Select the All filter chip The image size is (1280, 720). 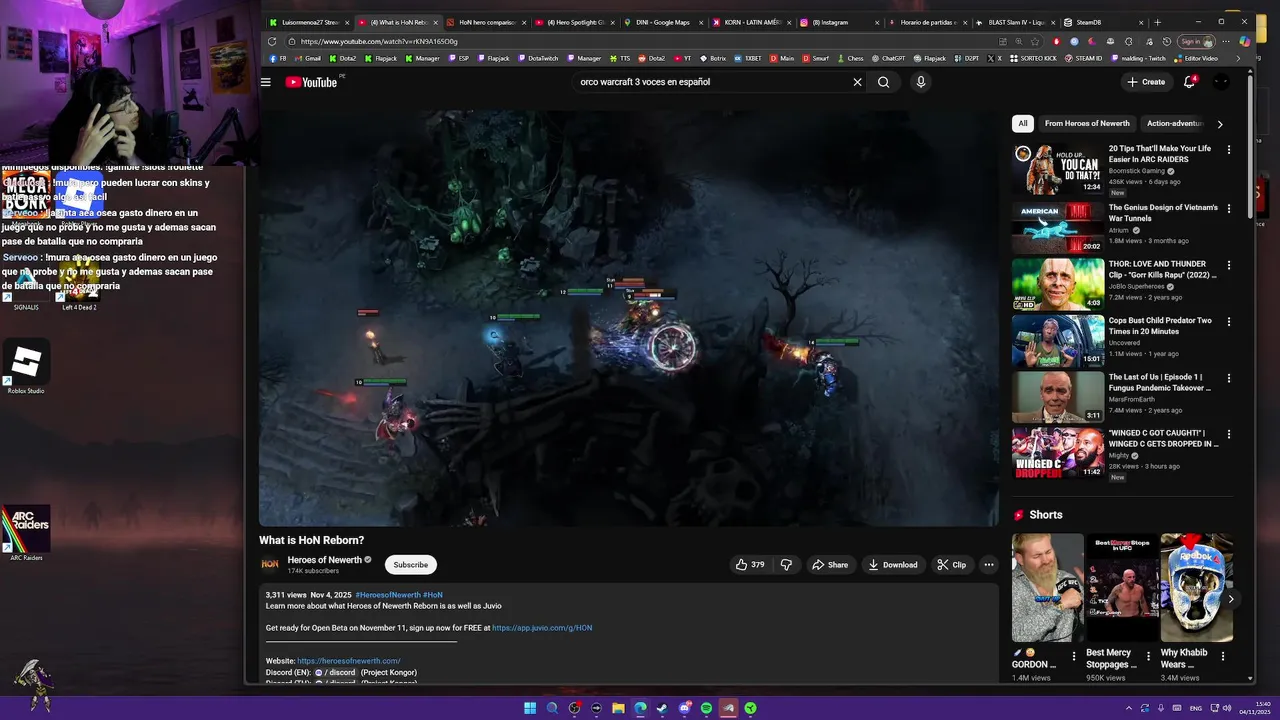pyautogui.click(x=1022, y=124)
